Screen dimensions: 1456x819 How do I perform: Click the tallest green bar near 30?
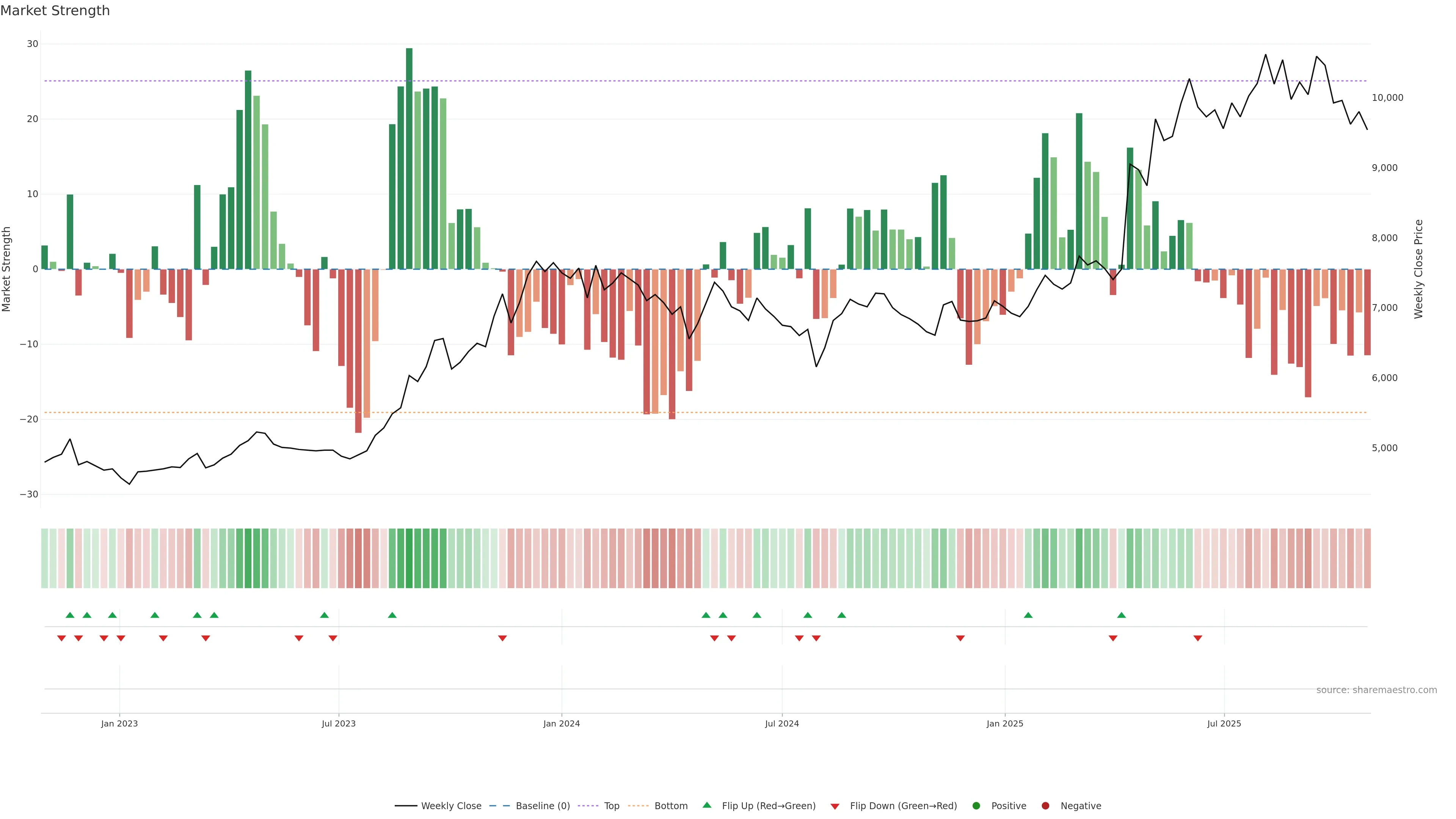(x=409, y=158)
